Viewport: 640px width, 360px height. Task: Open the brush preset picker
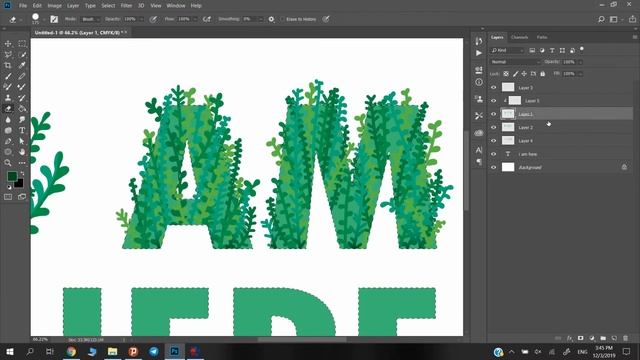pyautogui.click(x=38, y=19)
